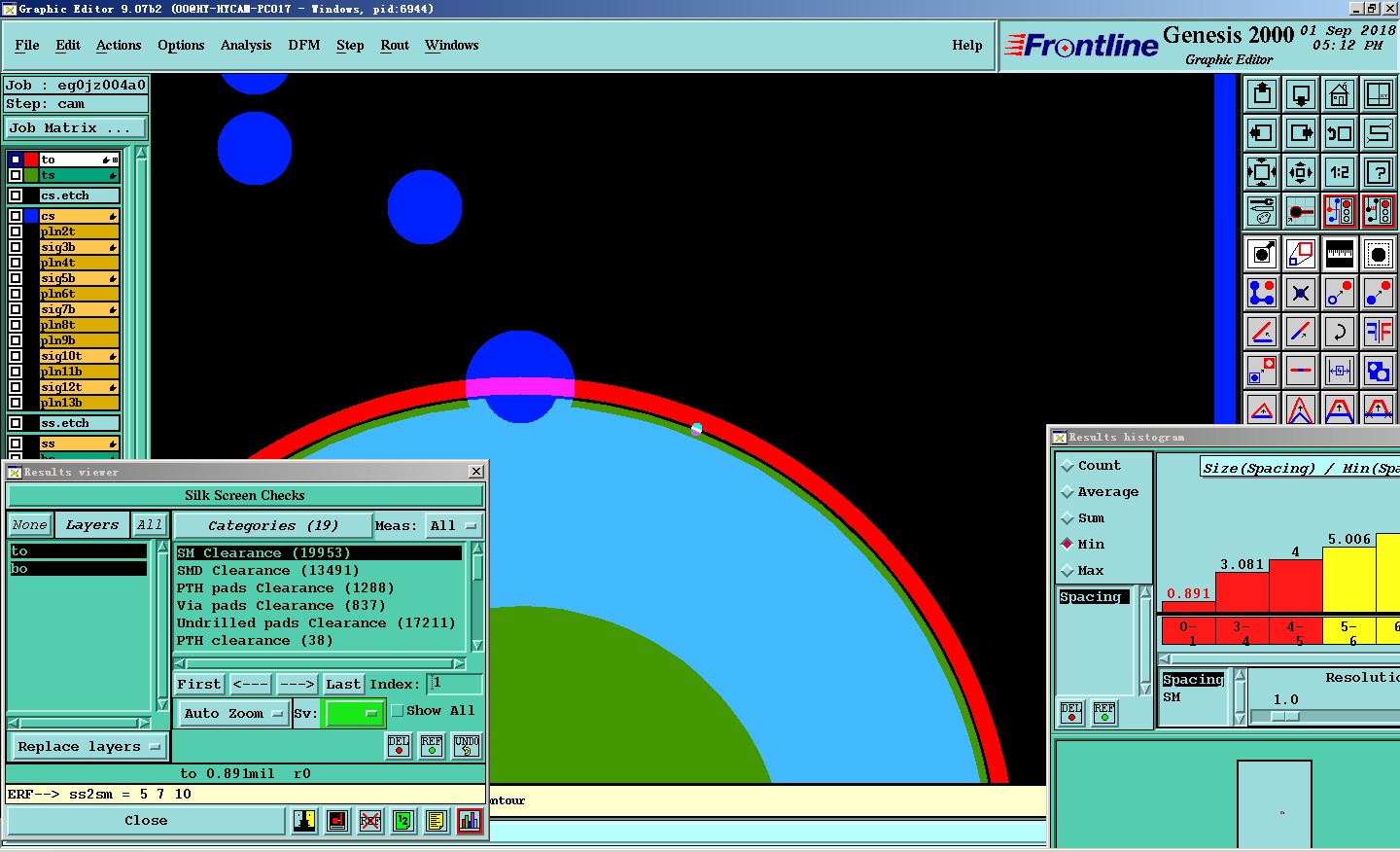Toggle the Show All checkbox
Image resolution: width=1400 pixels, height=852 pixels.
(398, 711)
